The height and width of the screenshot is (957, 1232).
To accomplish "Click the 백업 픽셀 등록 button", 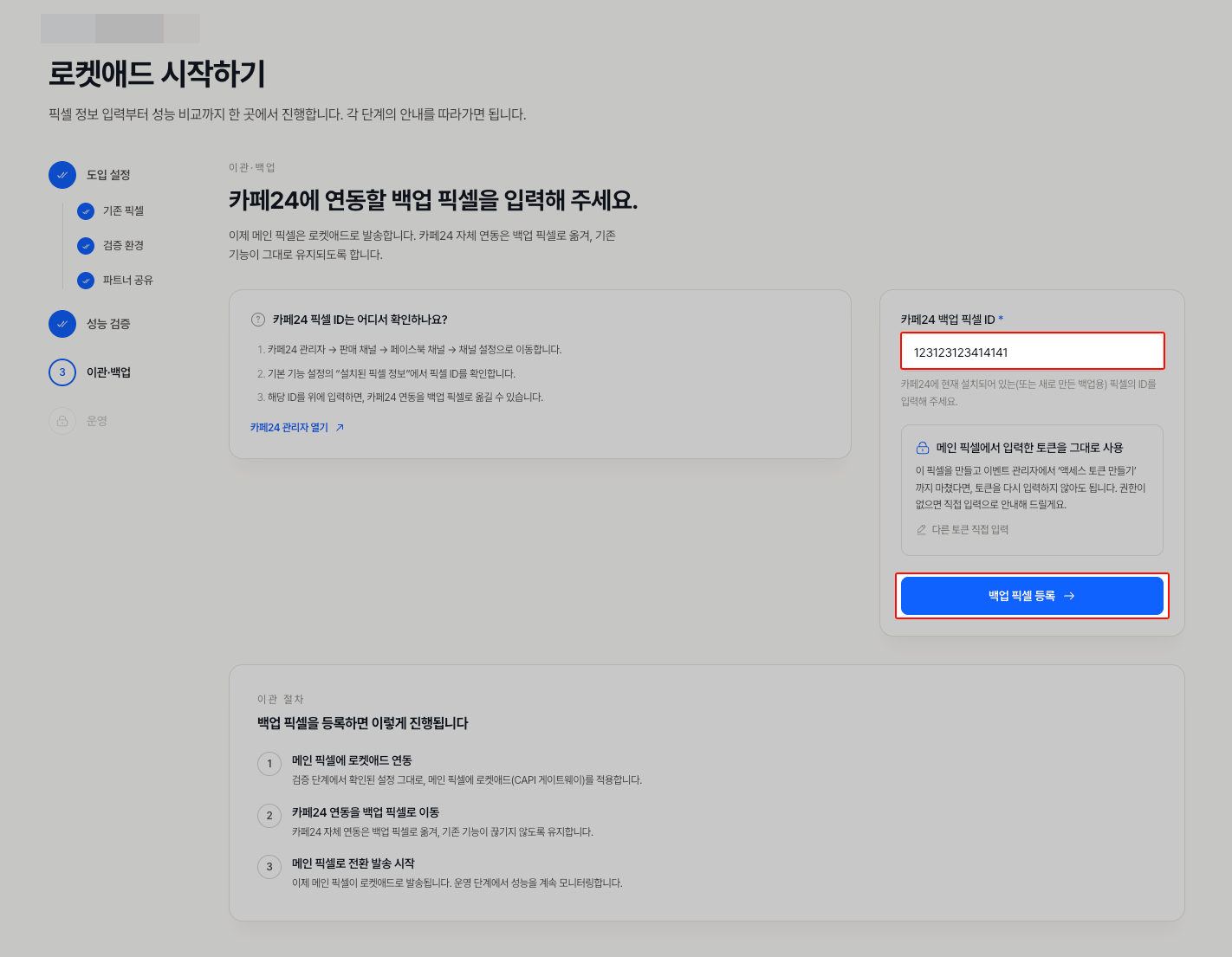I will coord(1032,596).
